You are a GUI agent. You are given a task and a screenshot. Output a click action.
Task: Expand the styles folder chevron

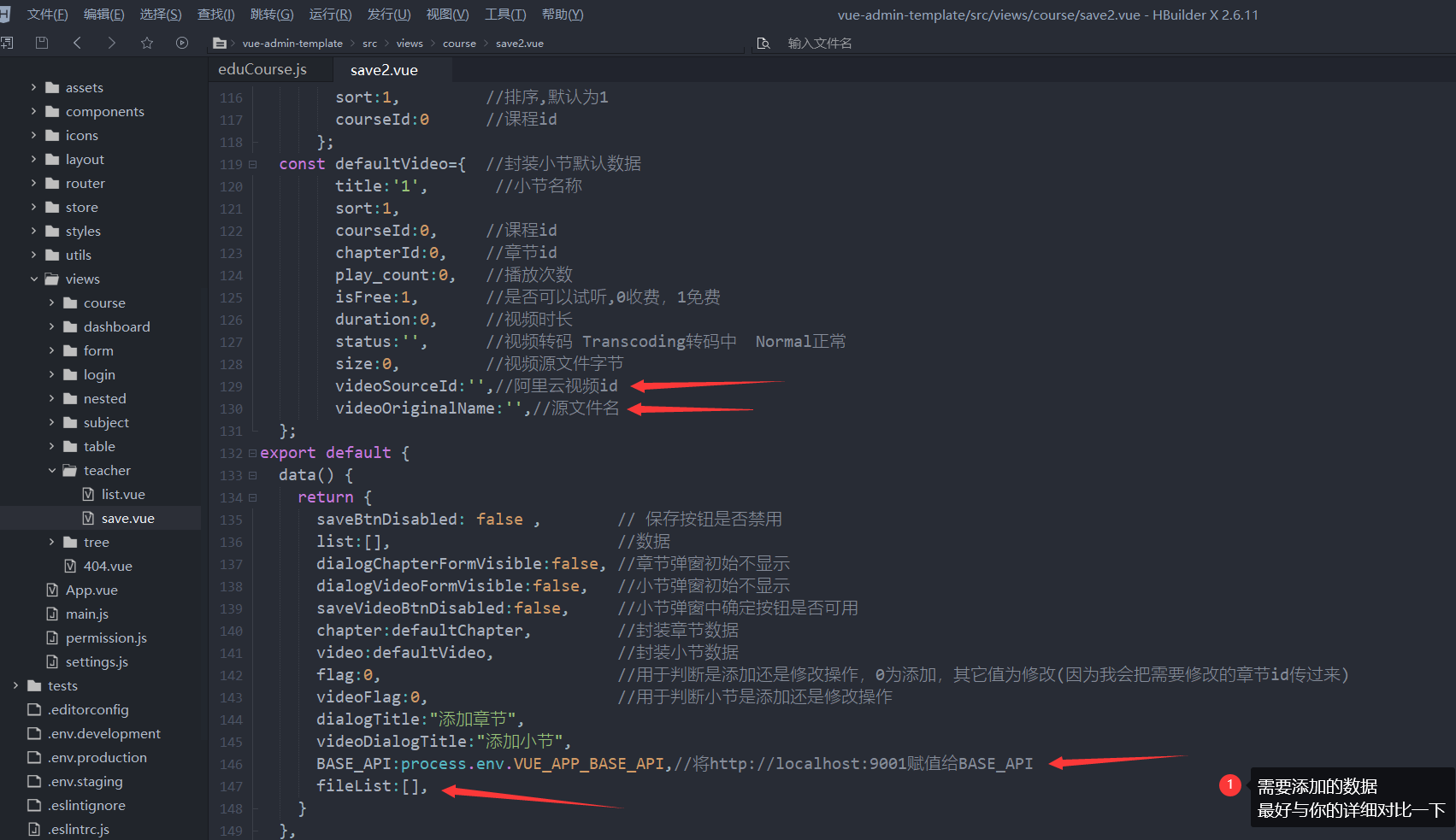(33, 231)
